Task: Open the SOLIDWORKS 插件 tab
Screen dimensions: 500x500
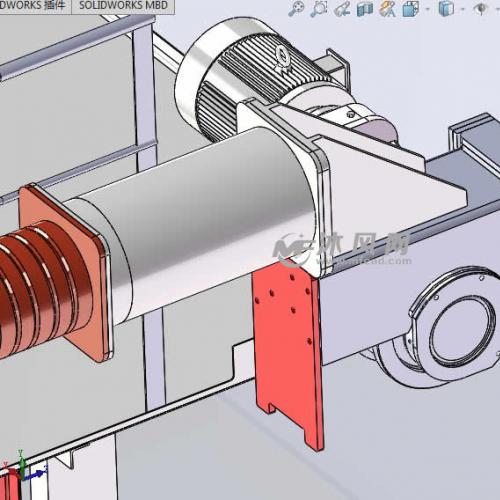Action: pyautogui.click(x=33, y=6)
